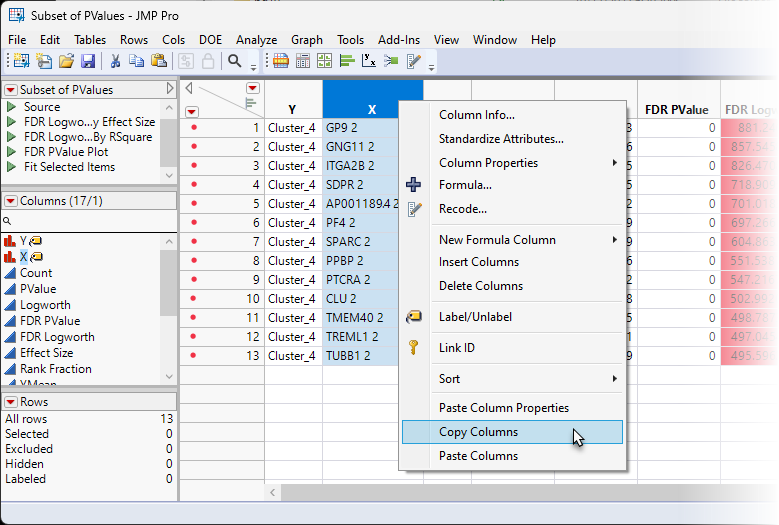Select the Logworth column in Columns list
The height and width of the screenshot is (525, 779).
pos(45,305)
